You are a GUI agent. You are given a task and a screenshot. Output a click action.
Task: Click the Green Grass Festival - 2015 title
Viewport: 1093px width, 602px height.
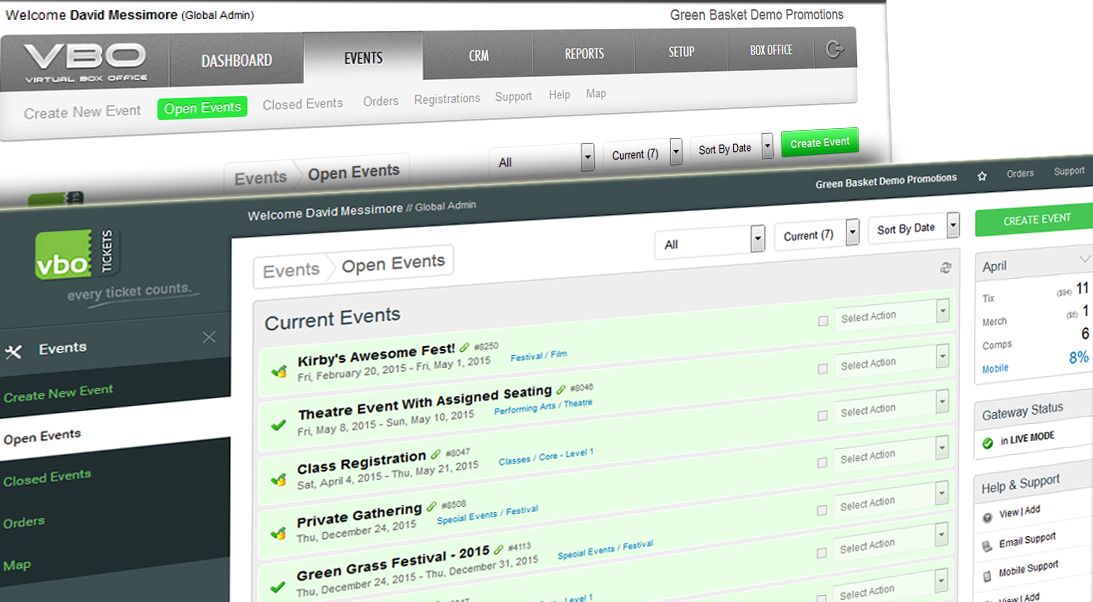coord(392,563)
